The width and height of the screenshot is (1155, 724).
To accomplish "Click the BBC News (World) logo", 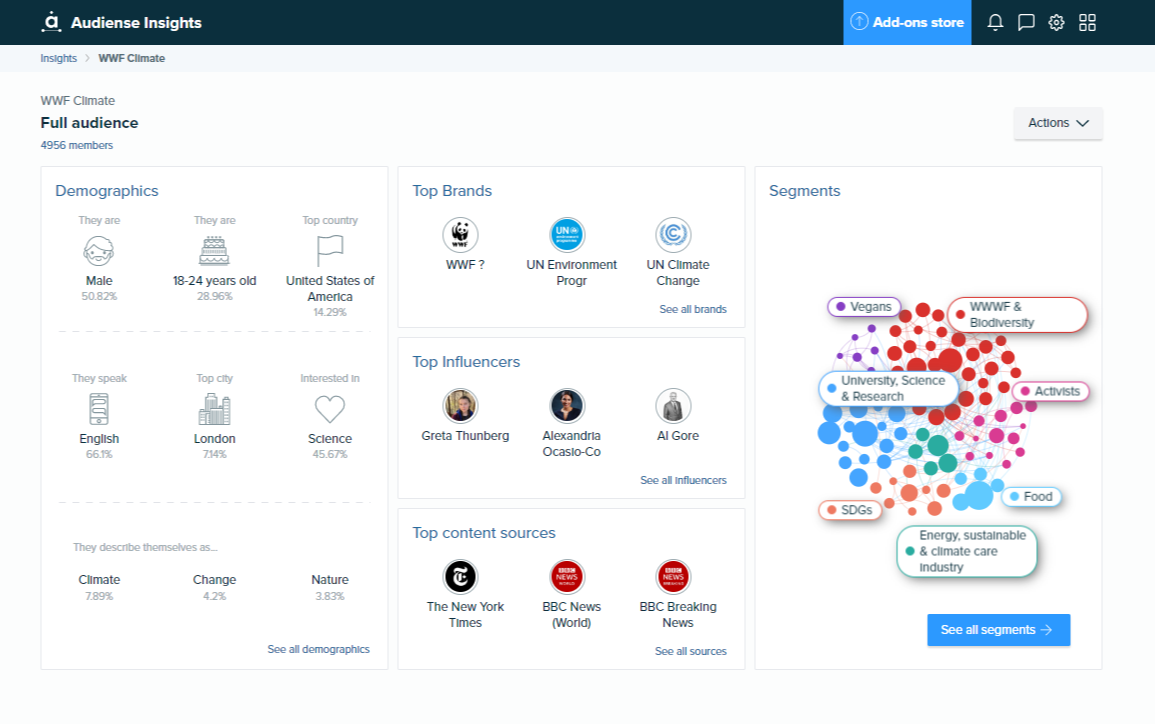I will (x=567, y=577).
